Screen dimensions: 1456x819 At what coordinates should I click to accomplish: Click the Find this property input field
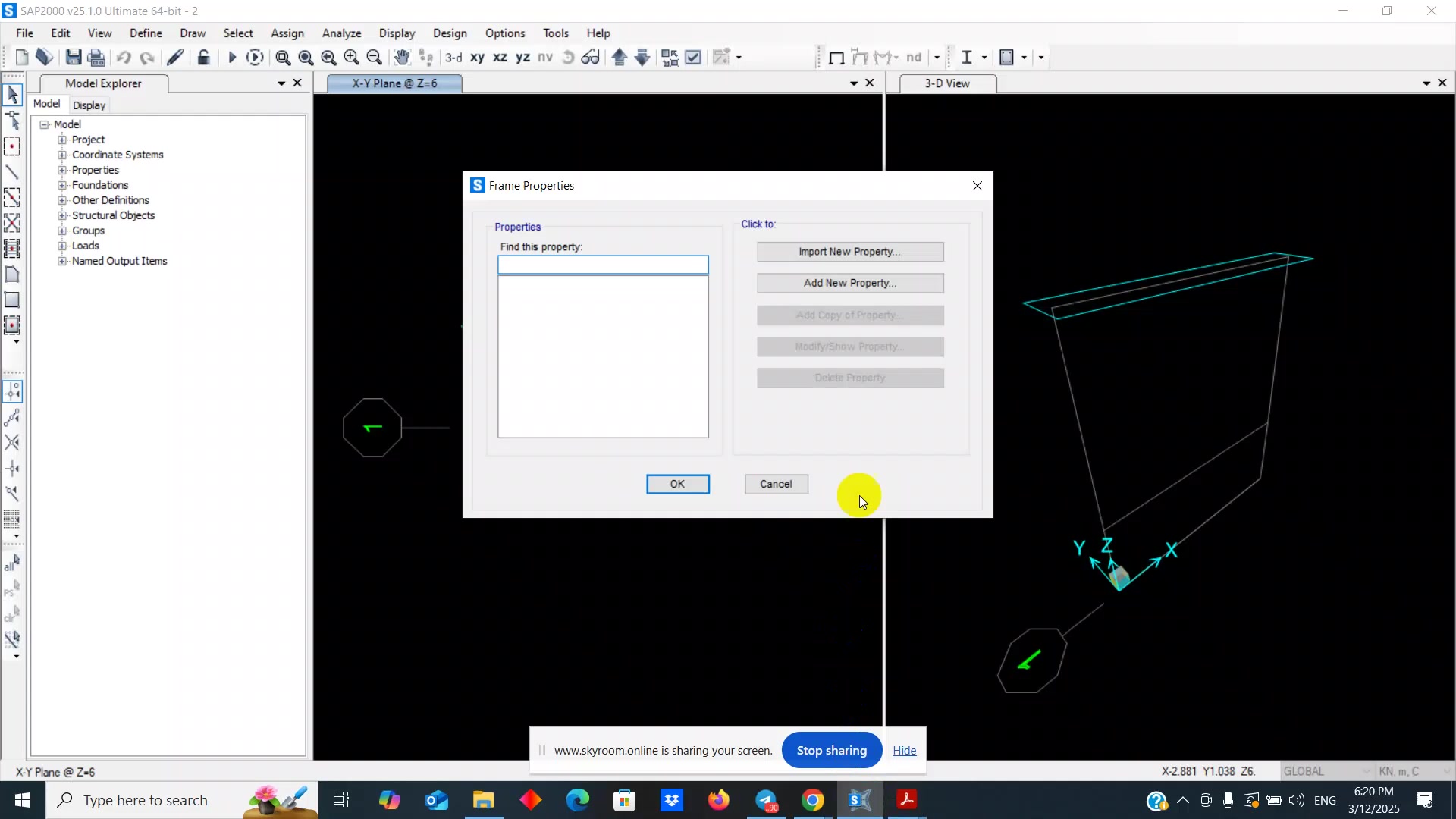603,265
